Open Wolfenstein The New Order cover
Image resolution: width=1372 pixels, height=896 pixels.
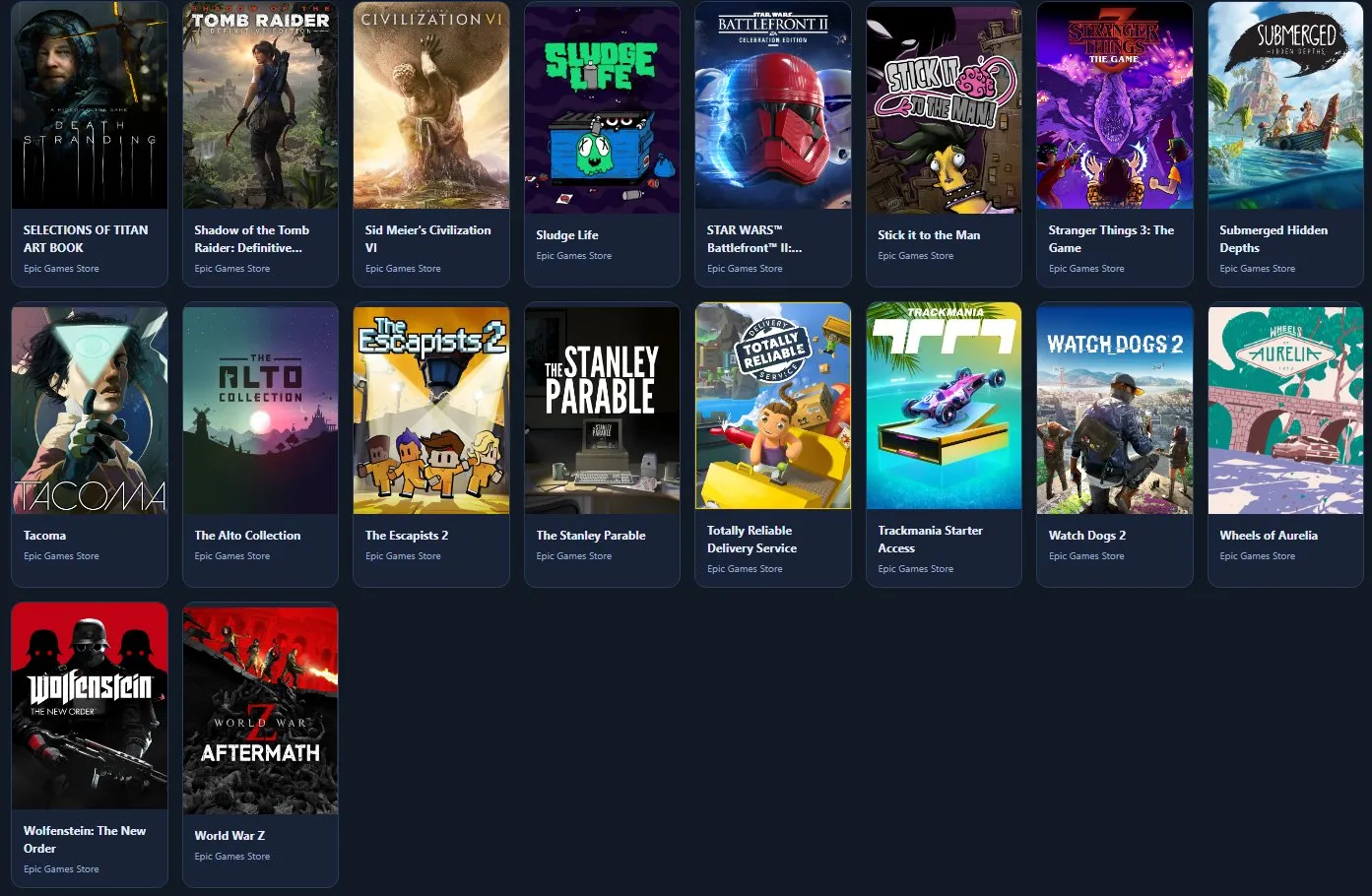pyautogui.click(x=90, y=706)
